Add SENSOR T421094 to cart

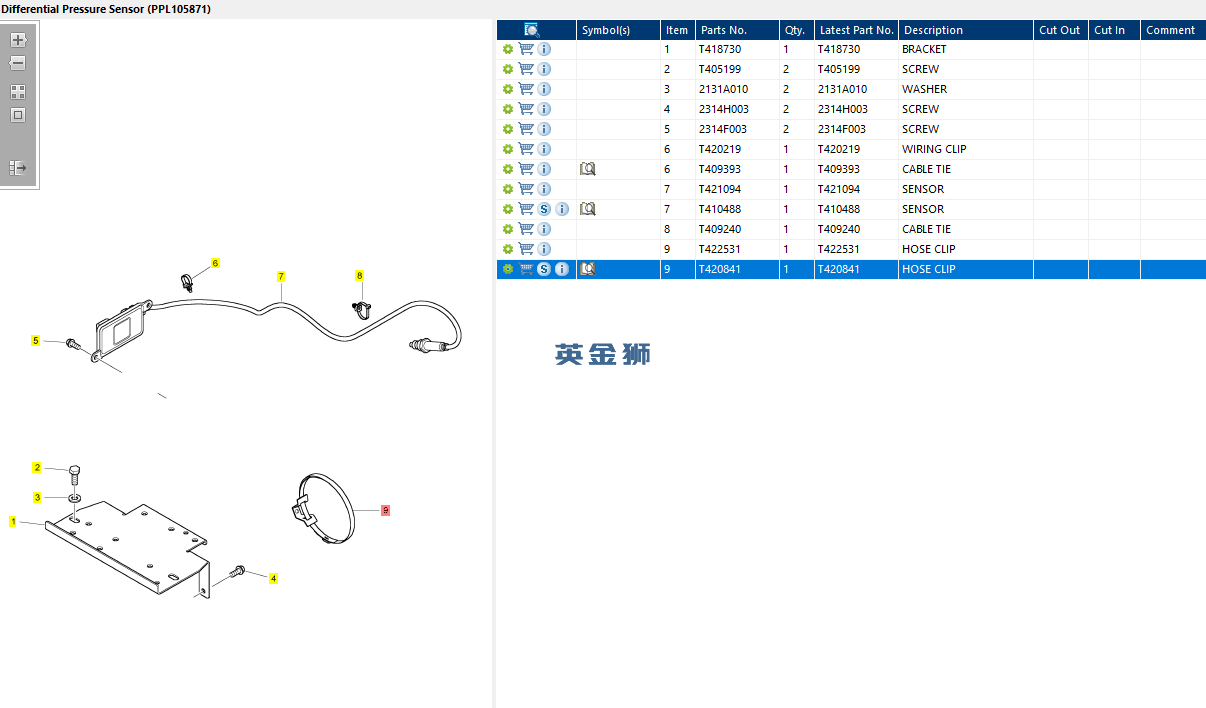click(526, 189)
